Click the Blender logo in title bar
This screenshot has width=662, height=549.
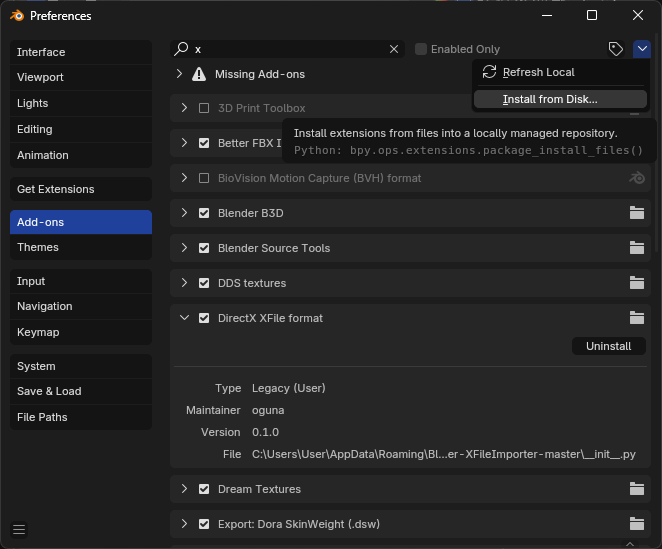coord(17,16)
